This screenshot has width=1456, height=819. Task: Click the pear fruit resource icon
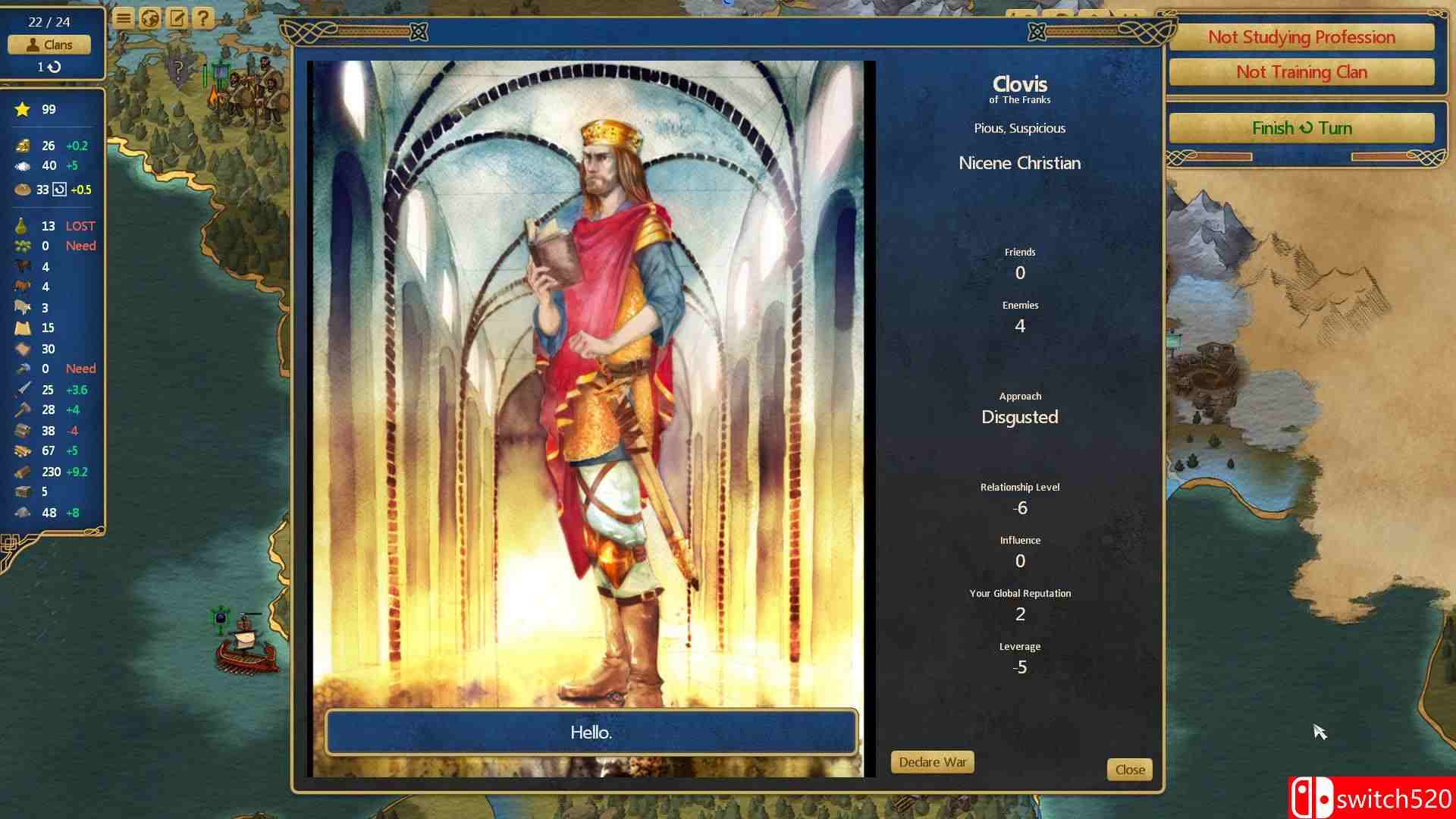coord(23,226)
